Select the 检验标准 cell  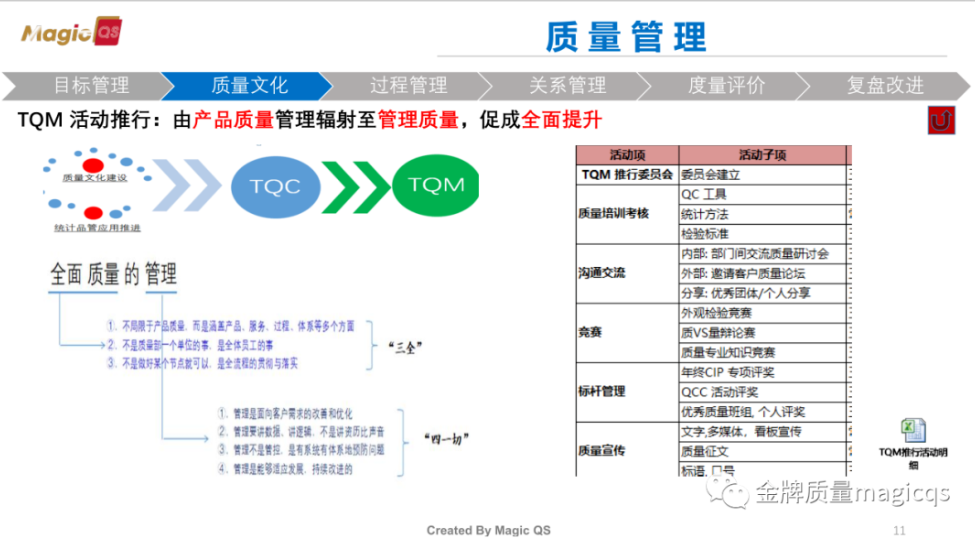pos(762,234)
